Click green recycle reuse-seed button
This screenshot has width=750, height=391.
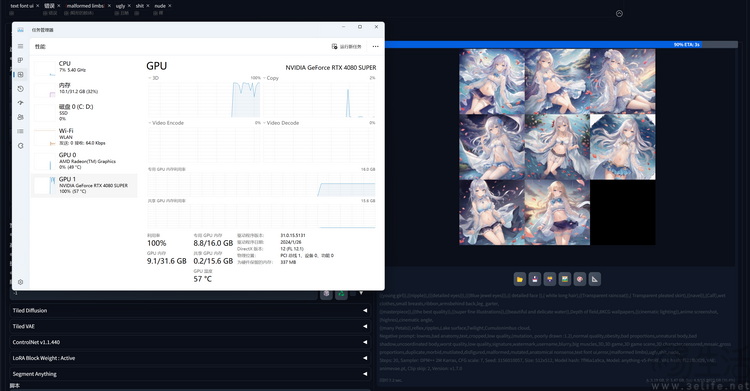point(341,294)
